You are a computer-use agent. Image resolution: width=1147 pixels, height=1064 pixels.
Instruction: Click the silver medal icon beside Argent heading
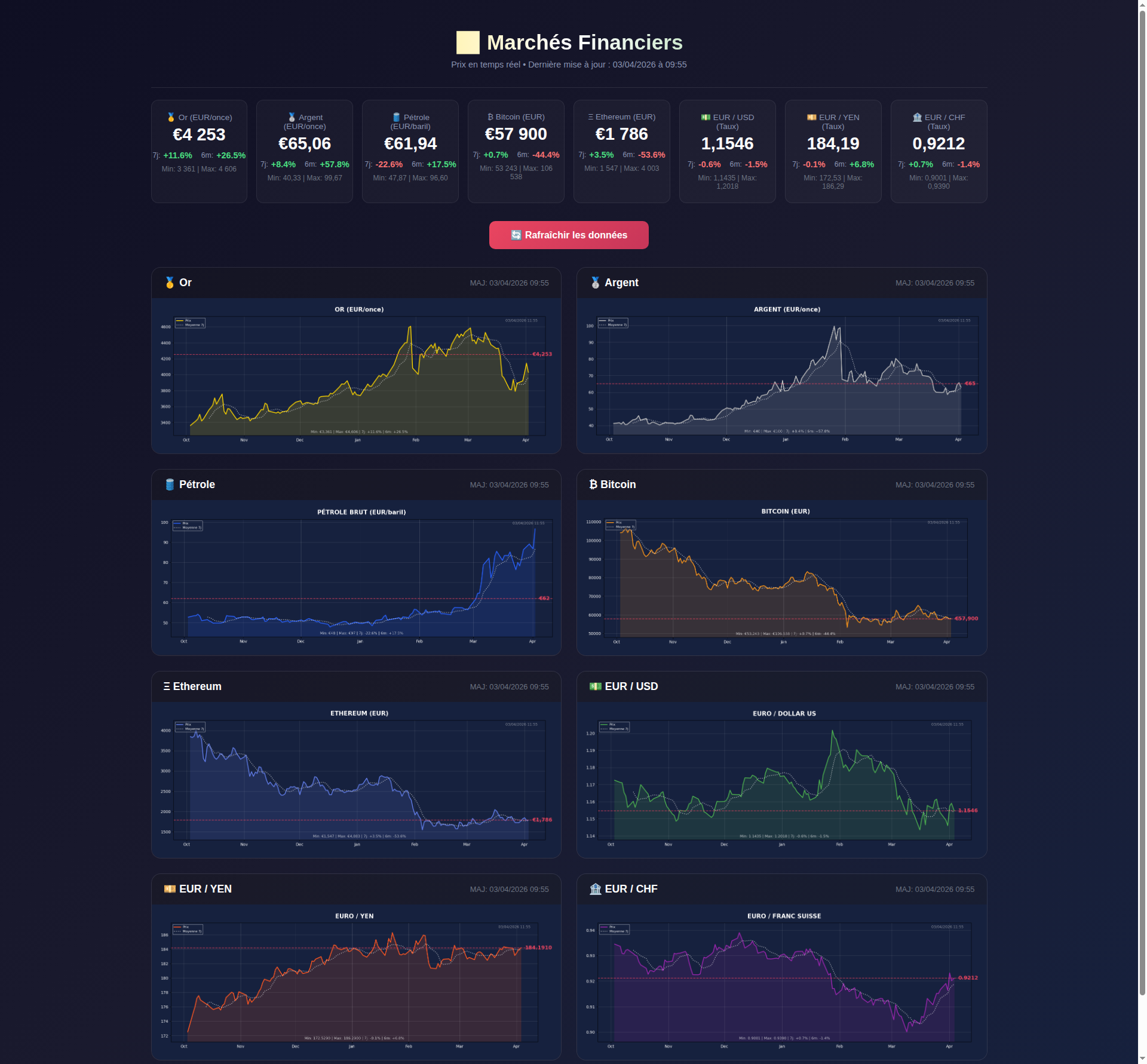pyautogui.click(x=595, y=283)
